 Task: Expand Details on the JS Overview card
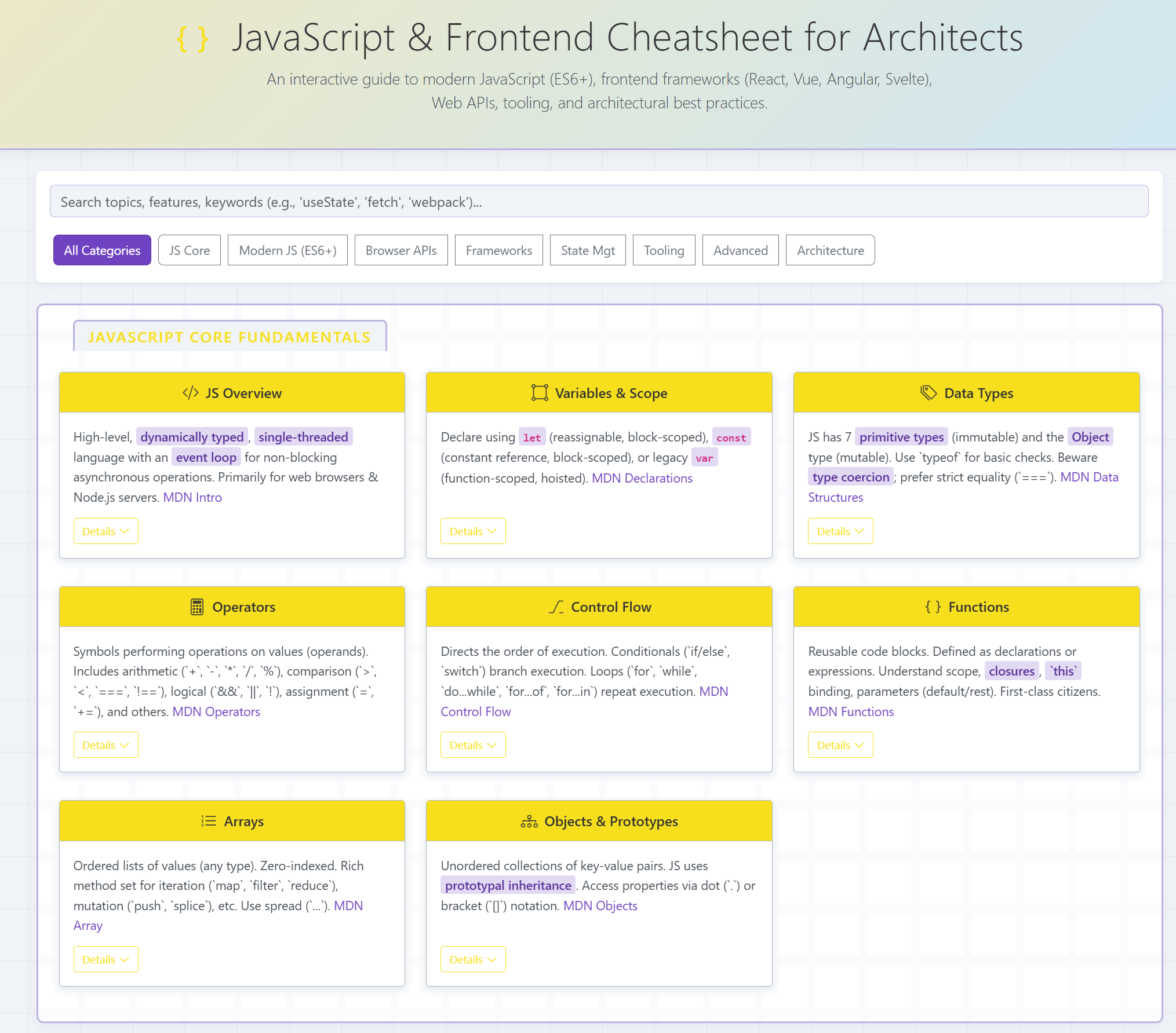(106, 531)
